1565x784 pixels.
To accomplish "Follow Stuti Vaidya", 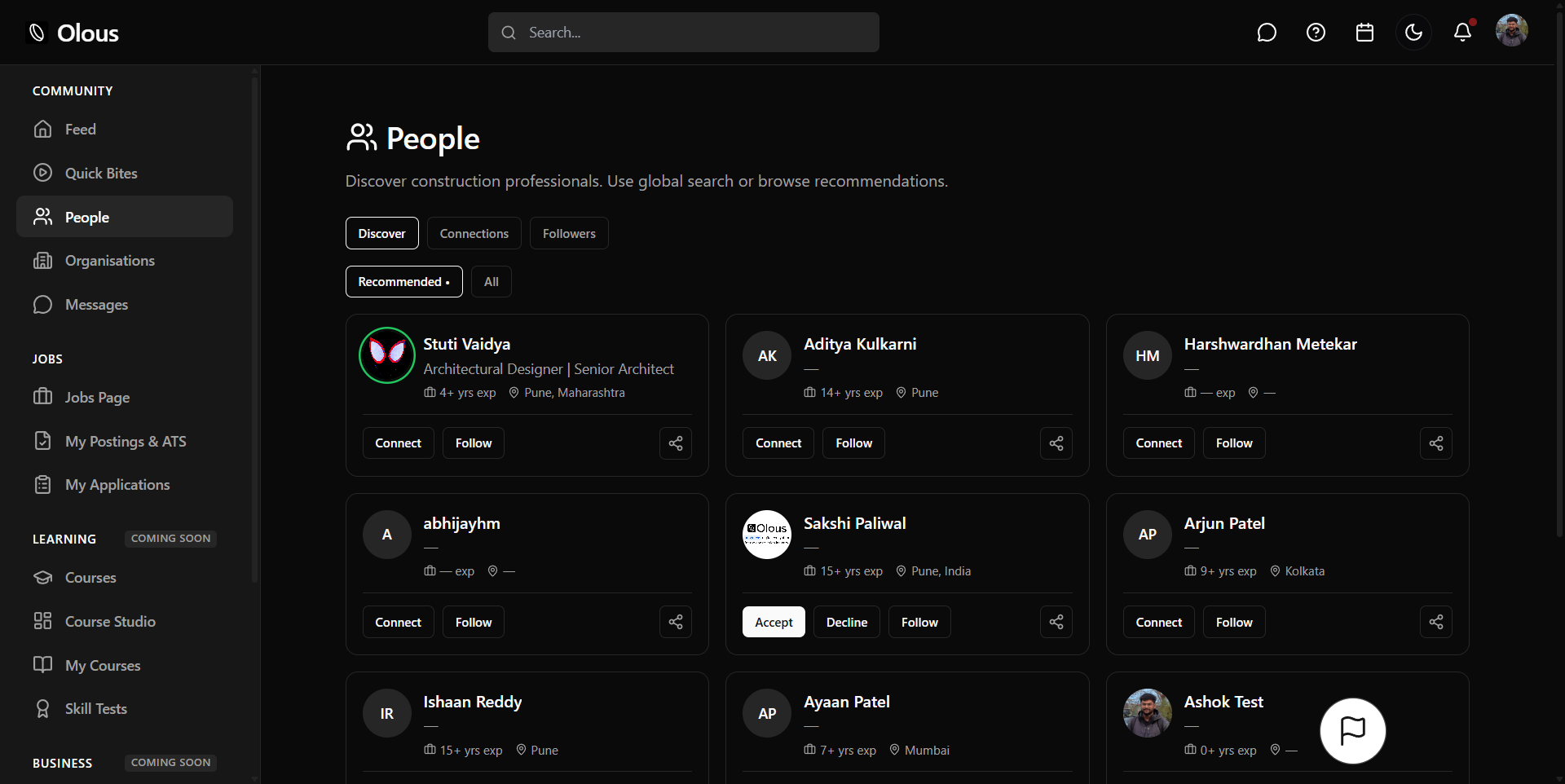I will pyautogui.click(x=474, y=443).
